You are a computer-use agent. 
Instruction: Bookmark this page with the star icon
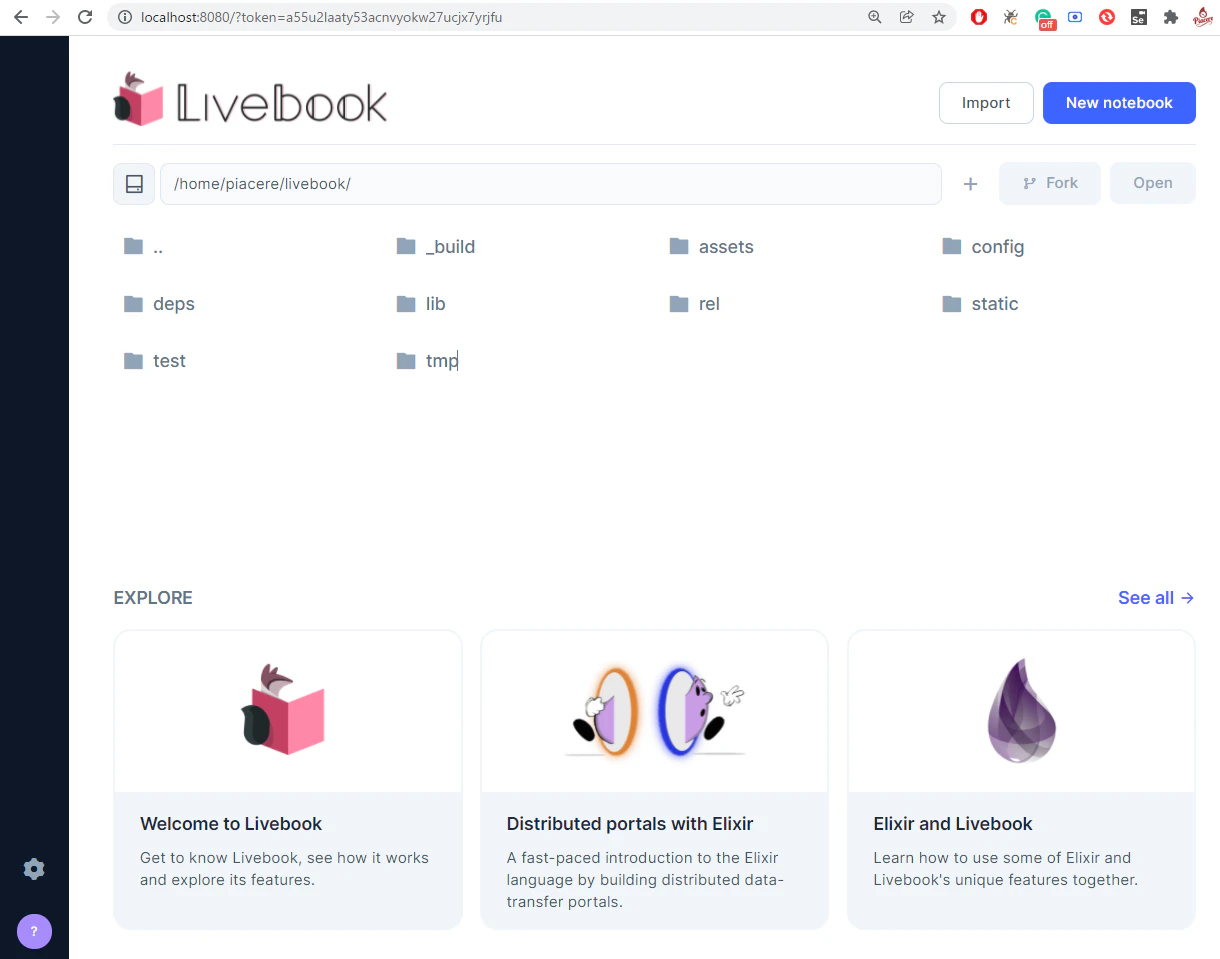pos(938,17)
